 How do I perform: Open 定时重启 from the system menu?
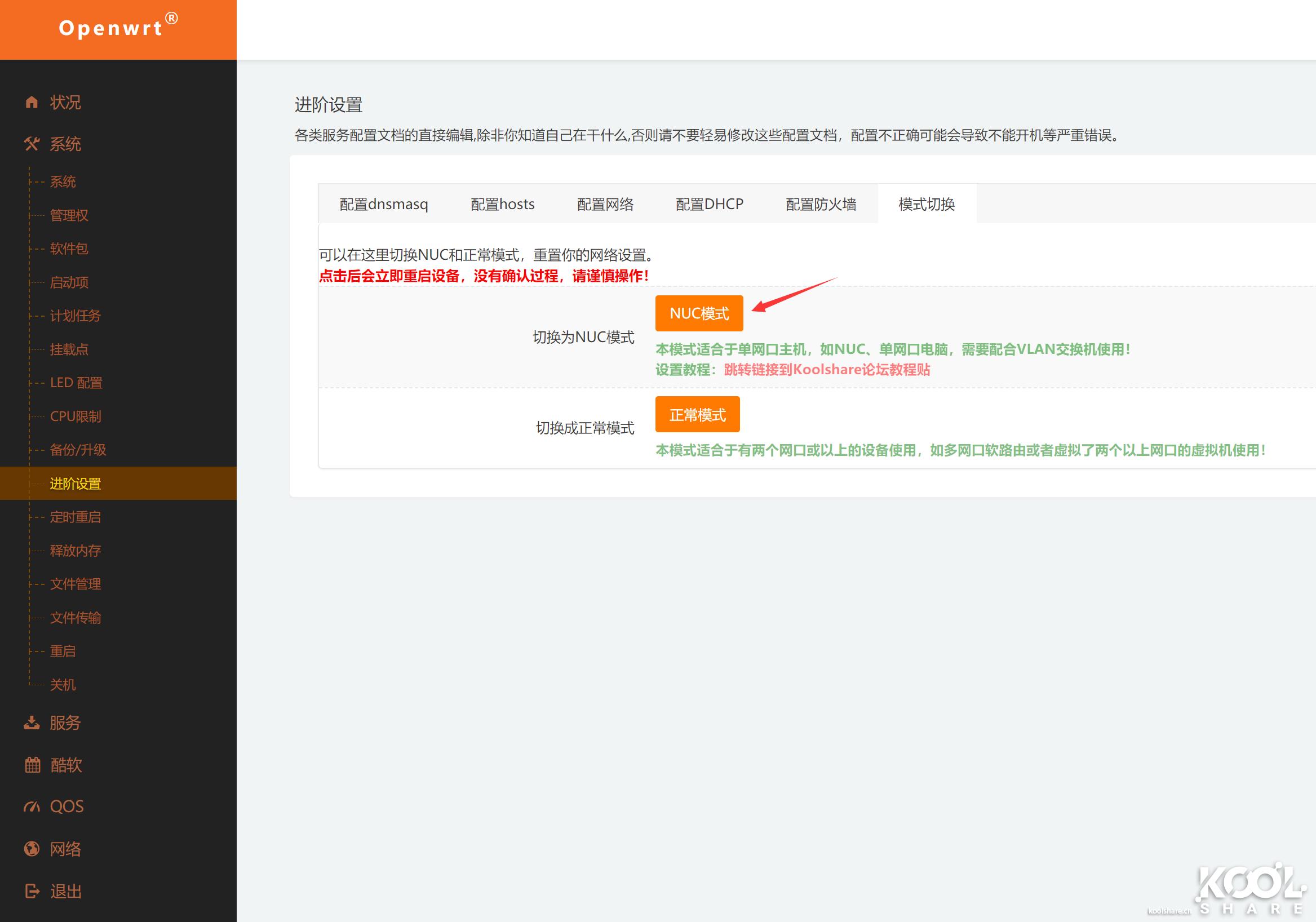coord(75,517)
